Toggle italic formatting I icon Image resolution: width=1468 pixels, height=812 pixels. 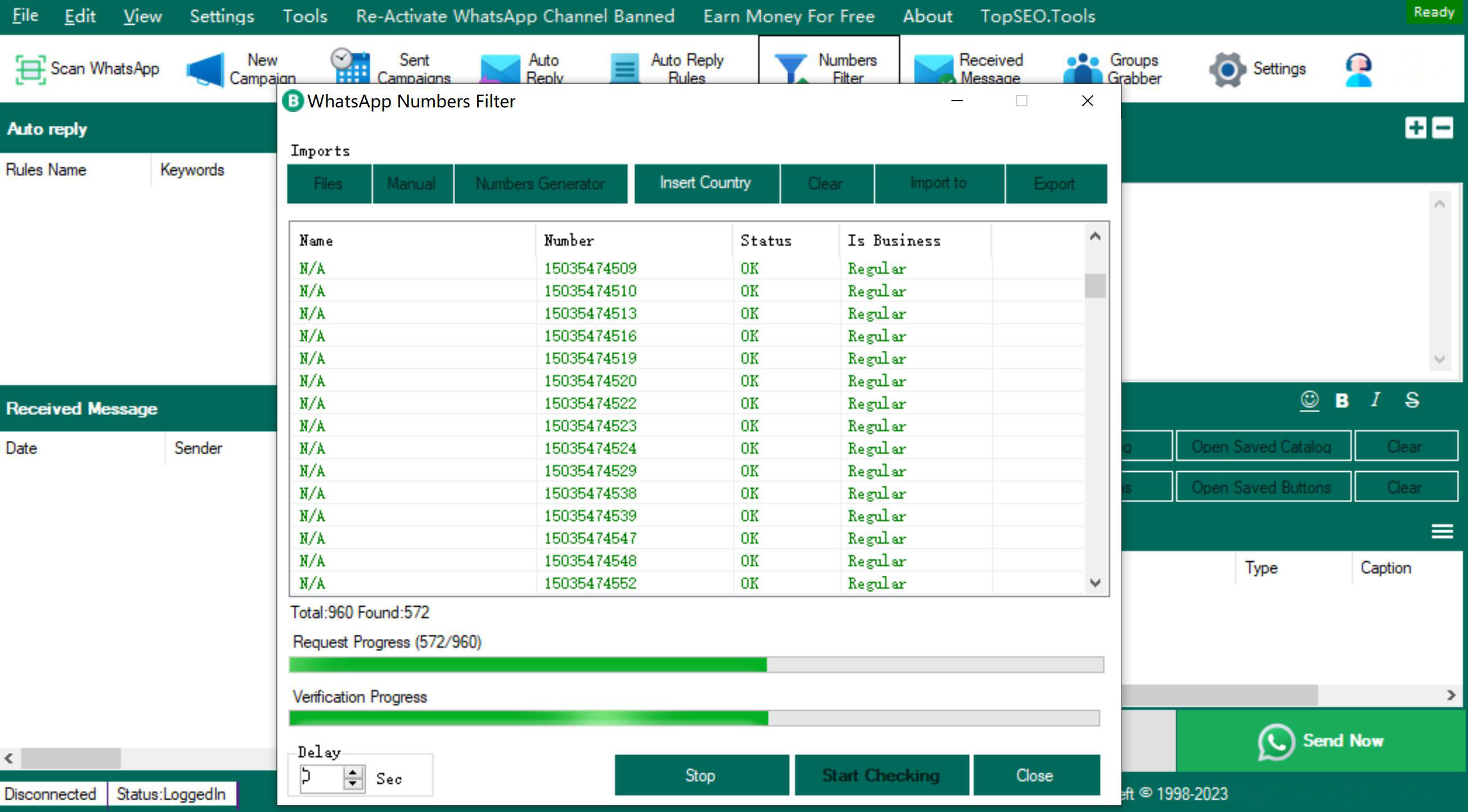(1376, 400)
